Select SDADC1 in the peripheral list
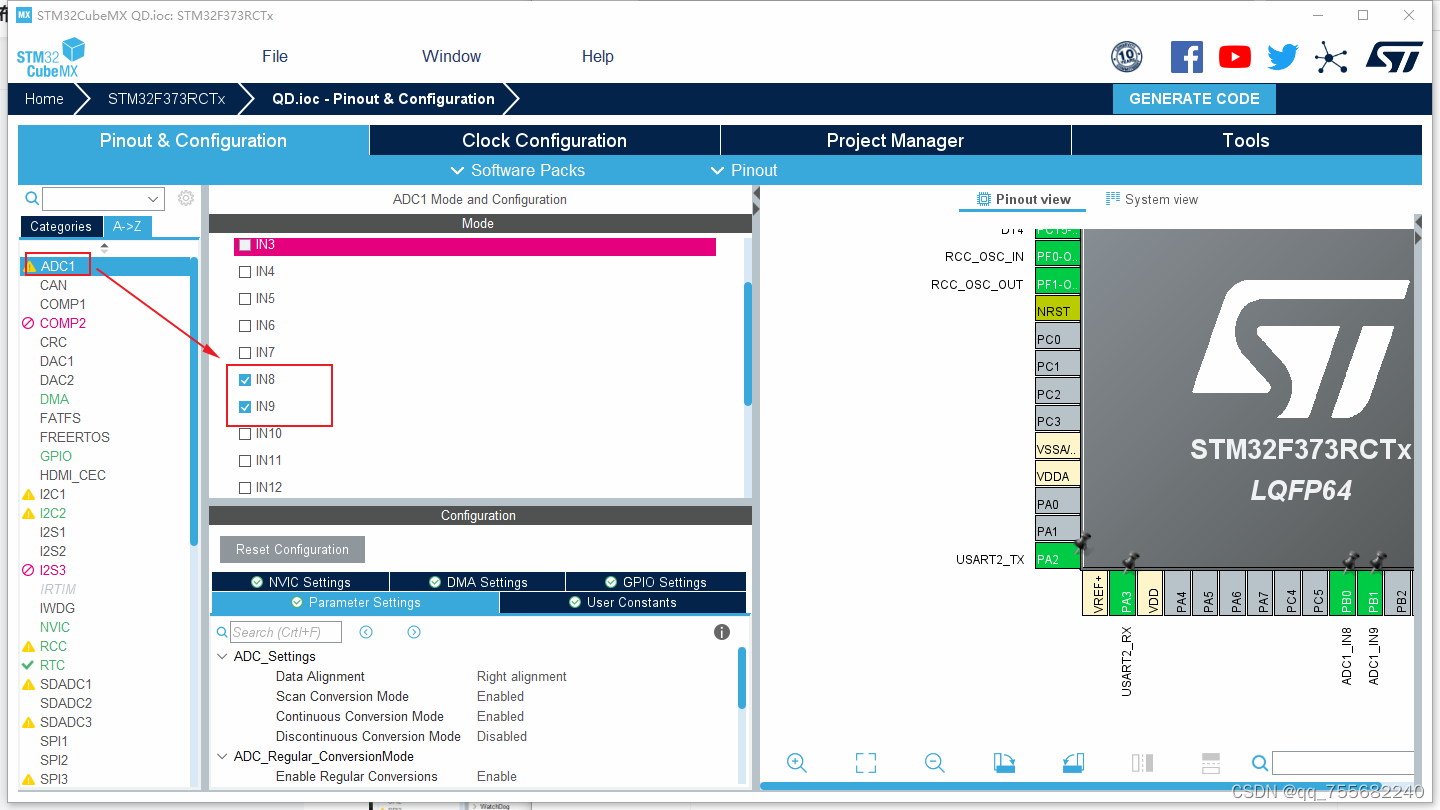 [x=66, y=684]
